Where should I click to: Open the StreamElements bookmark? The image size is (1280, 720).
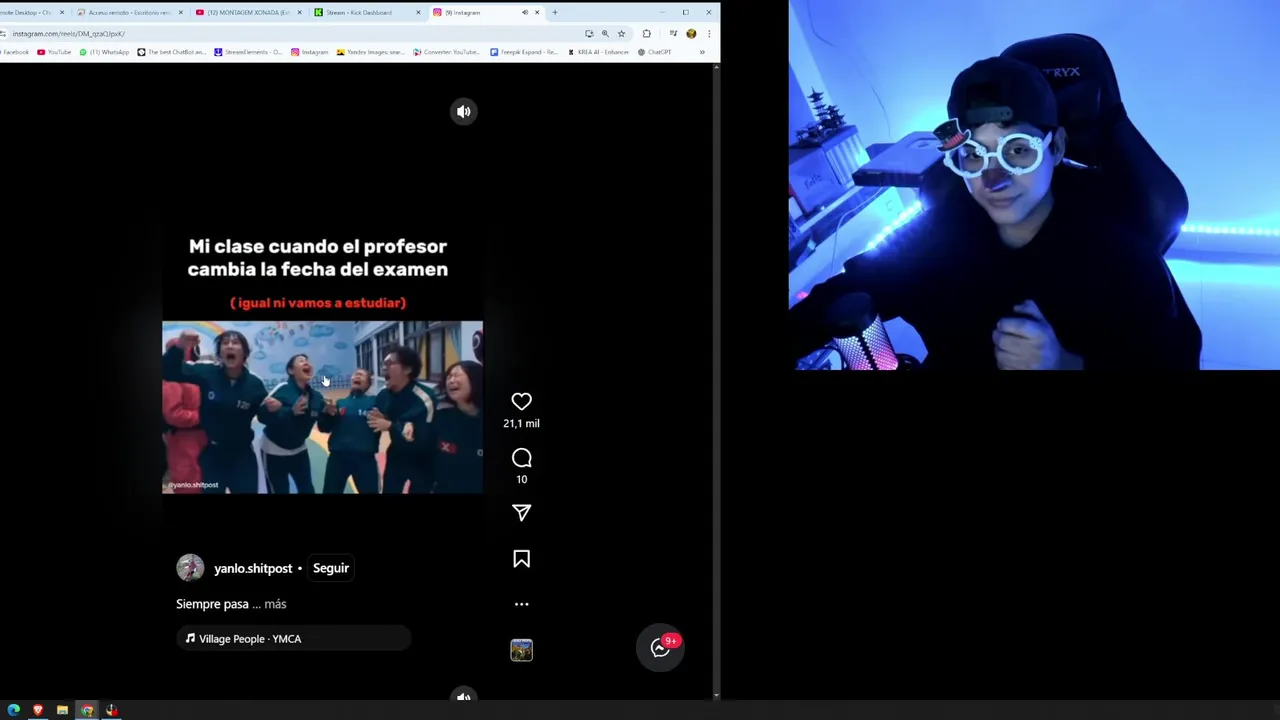[x=248, y=52]
